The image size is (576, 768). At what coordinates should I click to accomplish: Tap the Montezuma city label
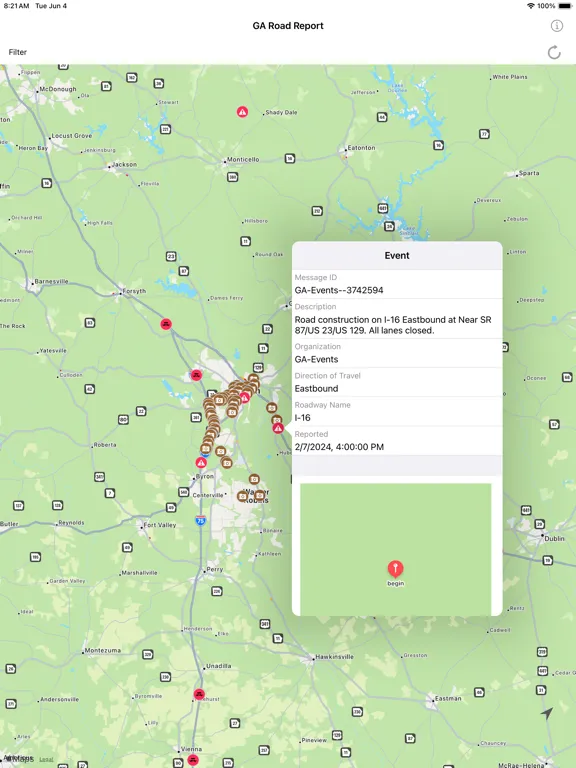tap(102, 650)
